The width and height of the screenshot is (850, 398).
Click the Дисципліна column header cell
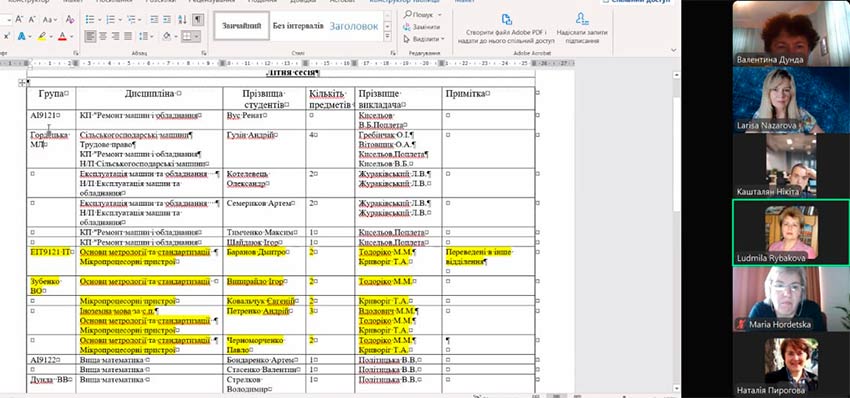(x=150, y=98)
